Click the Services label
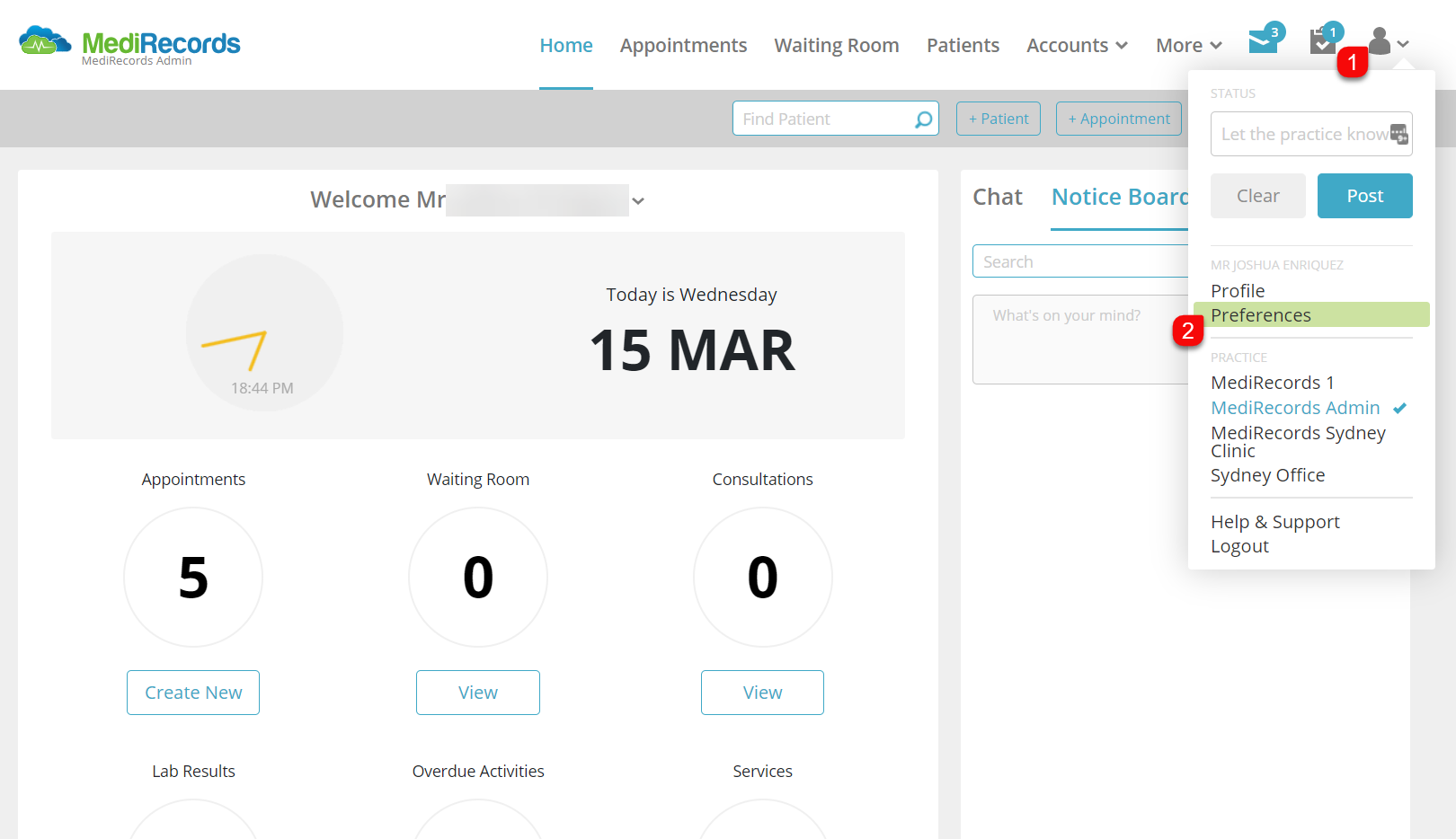 (x=762, y=772)
